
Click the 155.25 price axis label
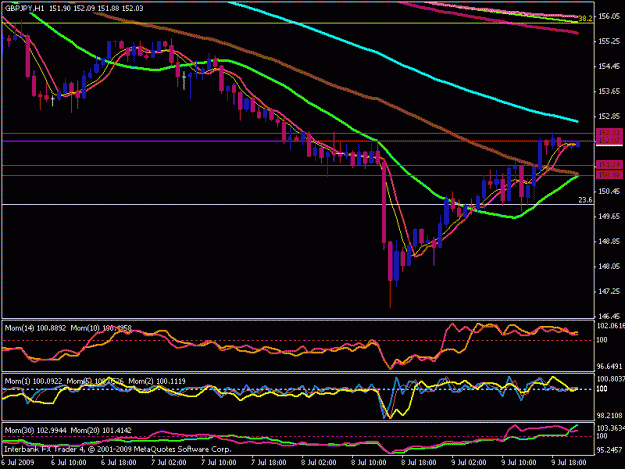[610, 41]
